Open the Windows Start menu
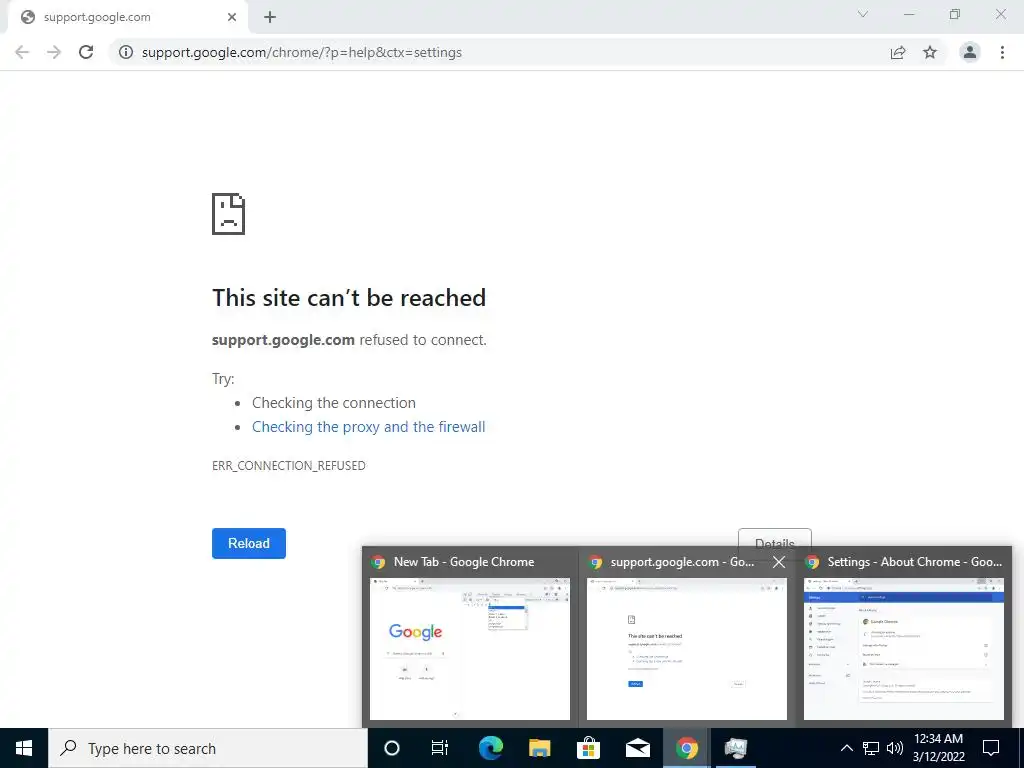 pyautogui.click(x=24, y=748)
